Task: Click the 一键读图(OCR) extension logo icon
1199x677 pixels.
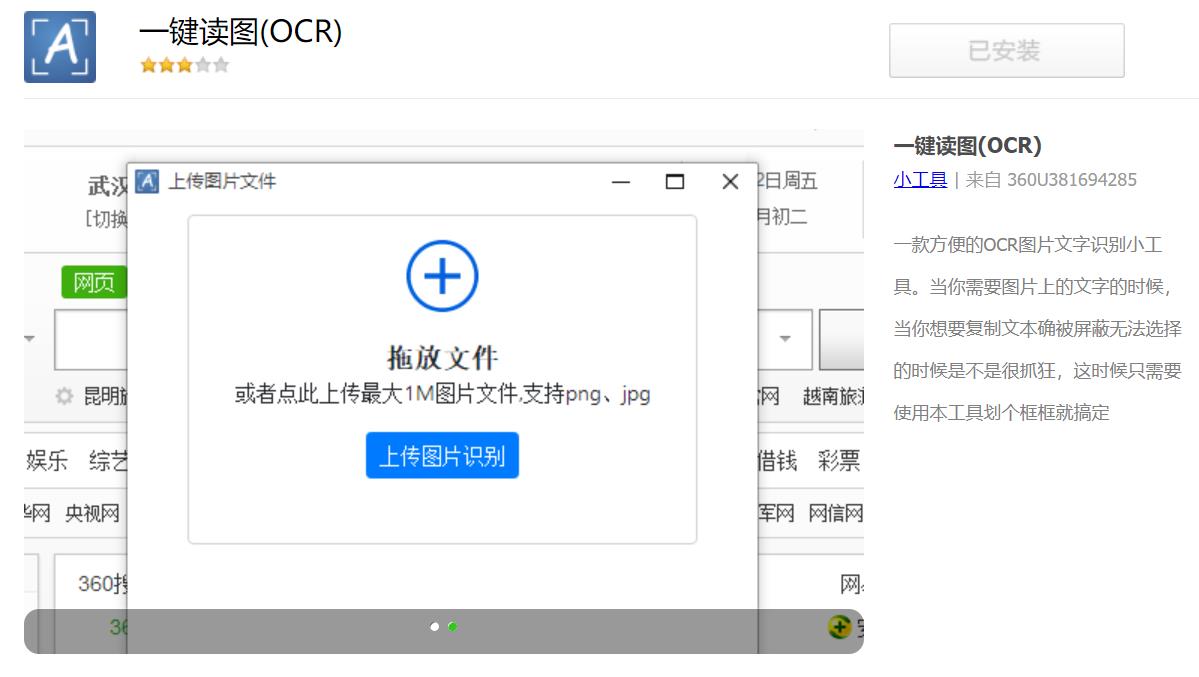Action: [x=59, y=48]
